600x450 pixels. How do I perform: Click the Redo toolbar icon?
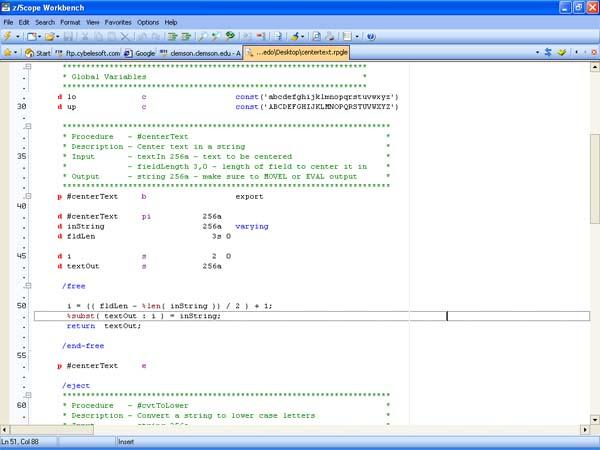click(155, 36)
